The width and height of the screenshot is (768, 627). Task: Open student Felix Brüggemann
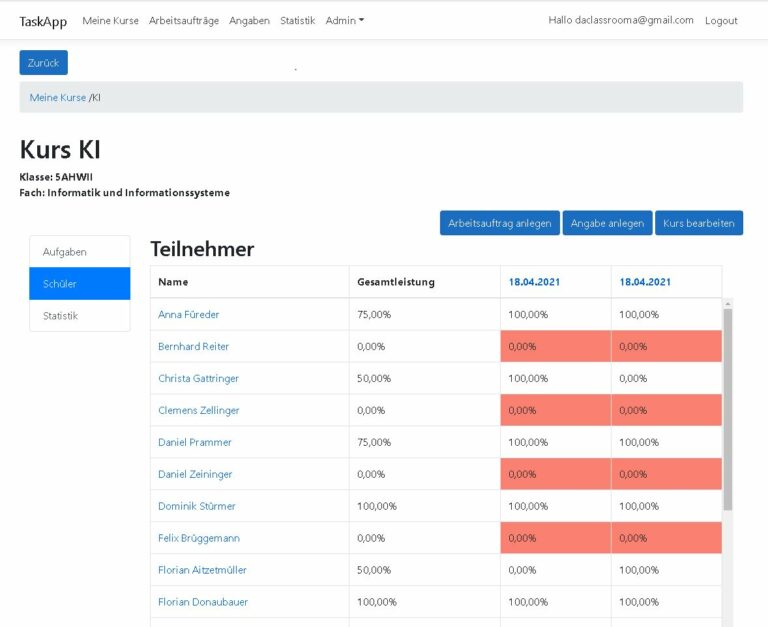point(199,538)
